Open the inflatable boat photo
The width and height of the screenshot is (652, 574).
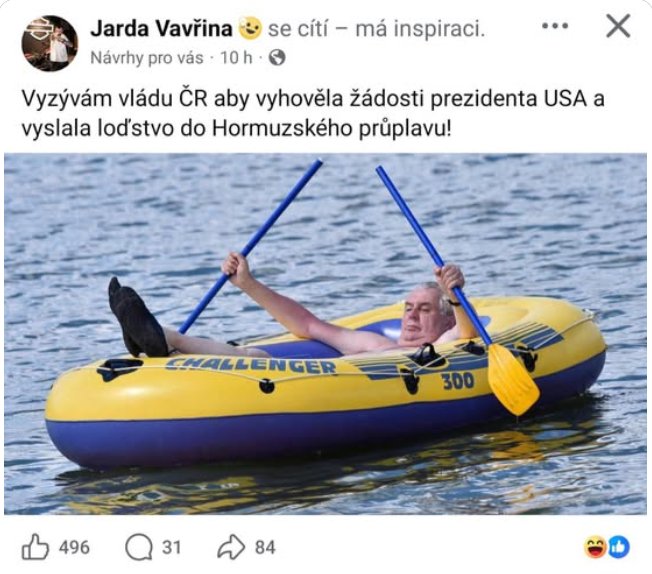click(x=326, y=334)
